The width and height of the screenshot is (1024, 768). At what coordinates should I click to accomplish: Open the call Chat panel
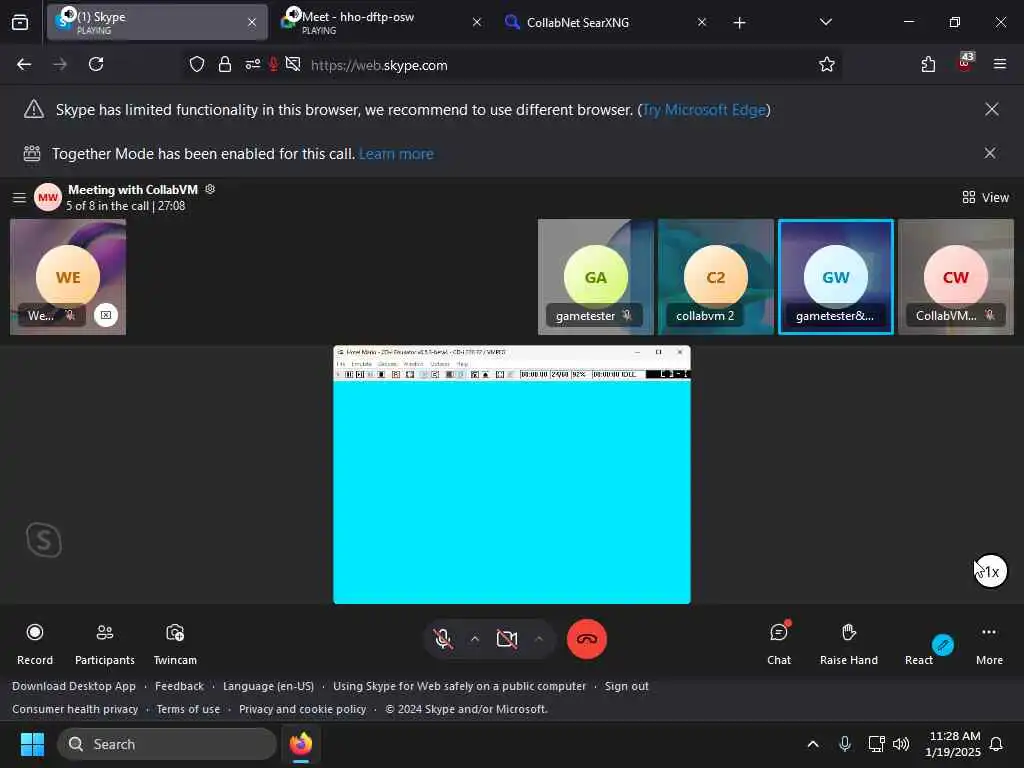click(779, 643)
